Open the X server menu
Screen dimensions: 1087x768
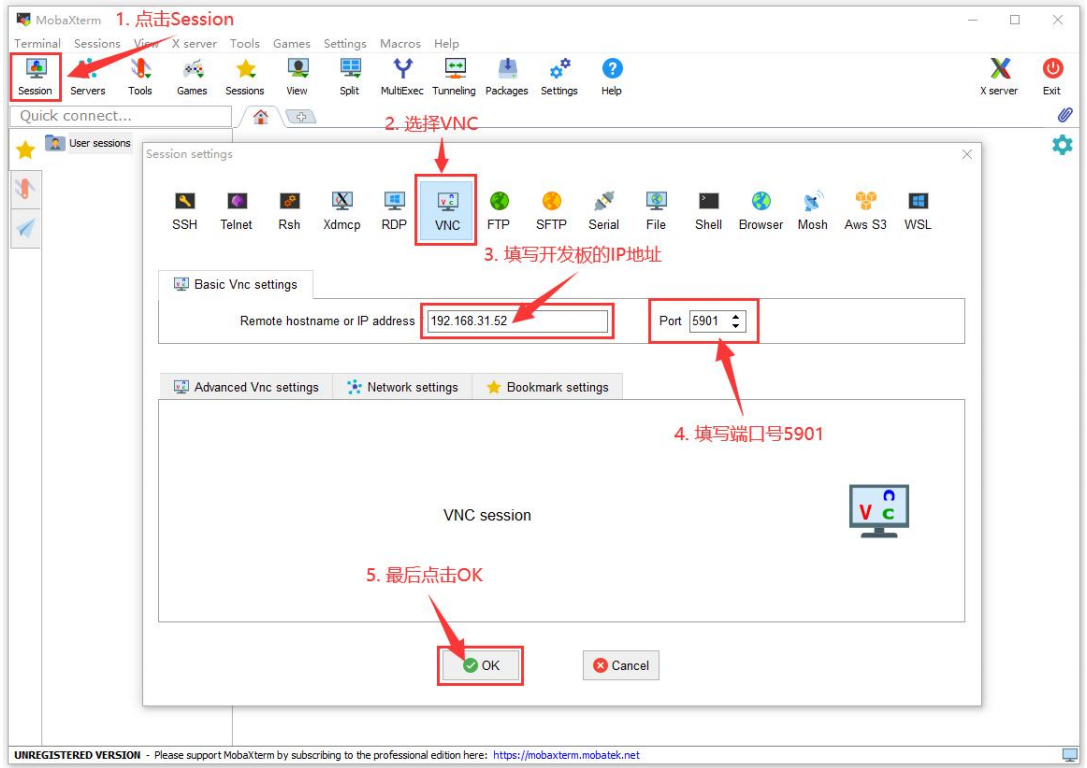(194, 43)
